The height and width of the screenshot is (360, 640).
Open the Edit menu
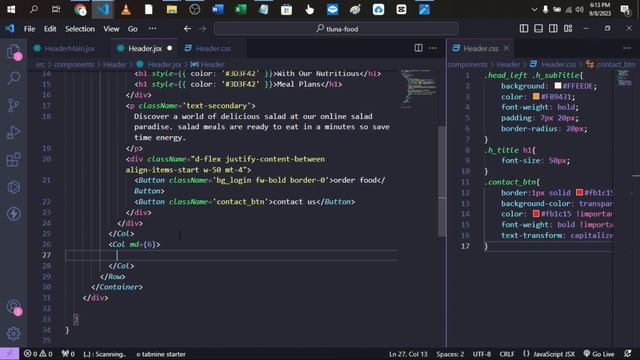click(50, 29)
